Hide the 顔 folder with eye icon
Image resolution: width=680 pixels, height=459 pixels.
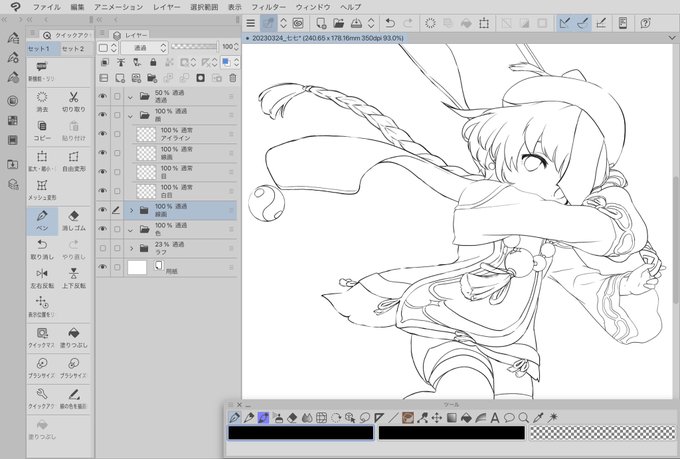(102, 115)
